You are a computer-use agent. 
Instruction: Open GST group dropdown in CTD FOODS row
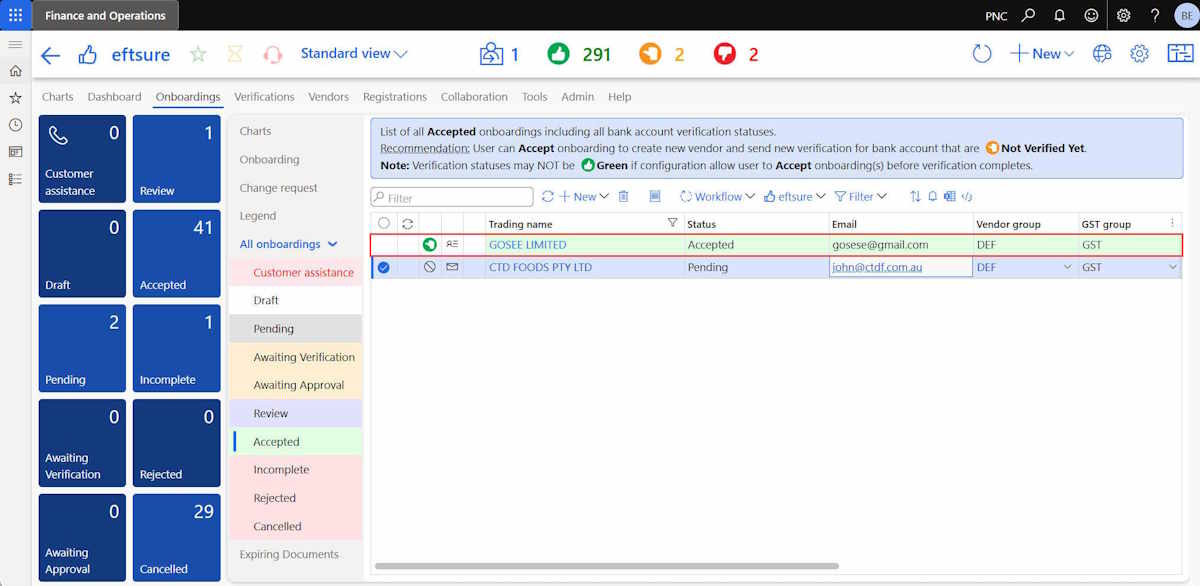coord(1173,267)
